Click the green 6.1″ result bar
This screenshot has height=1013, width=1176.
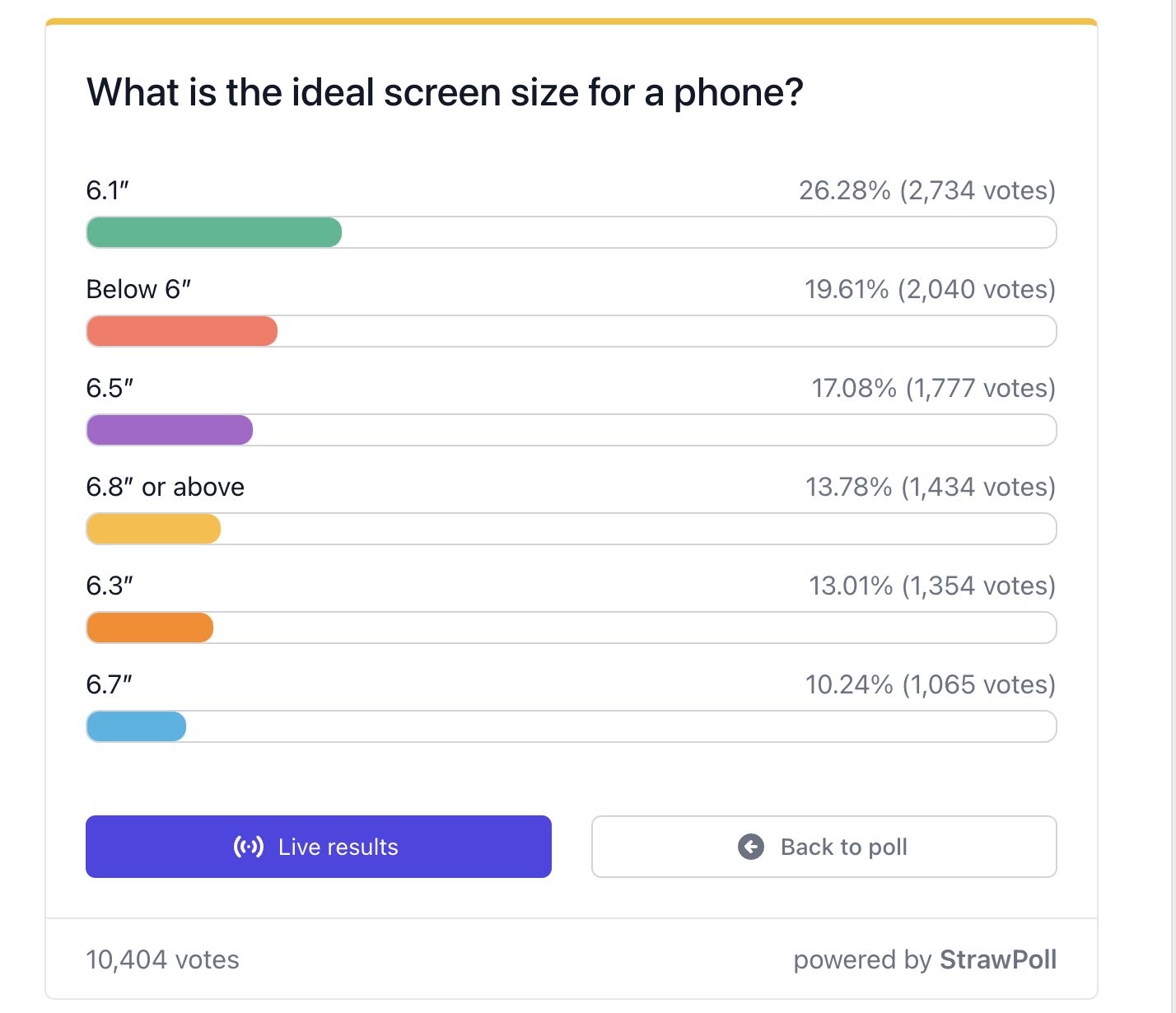(x=214, y=232)
